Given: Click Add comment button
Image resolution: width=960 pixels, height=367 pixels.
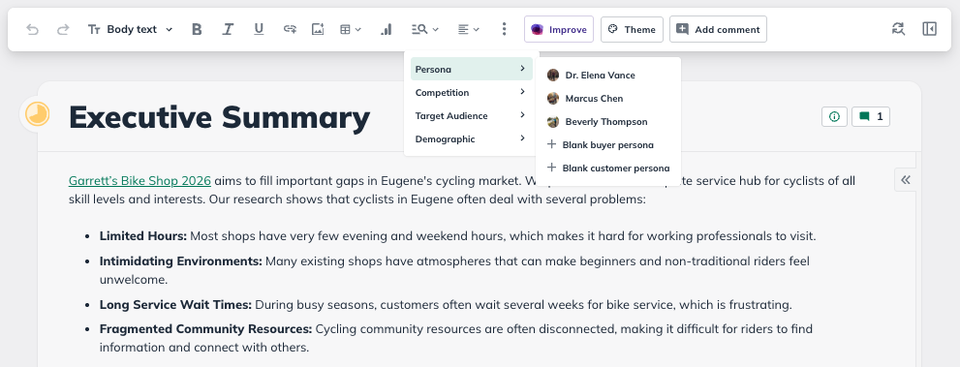Looking at the screenshot, I should coord(718,29).
